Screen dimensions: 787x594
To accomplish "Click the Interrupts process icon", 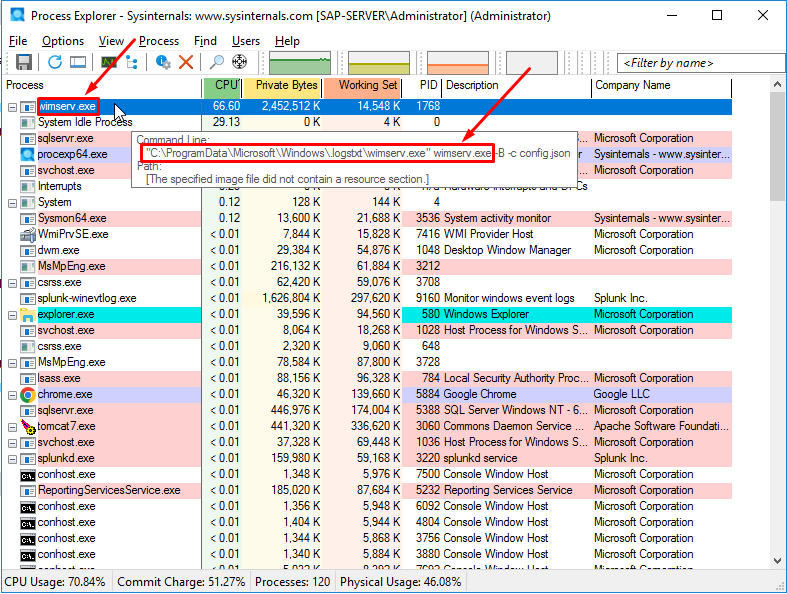I will point(28,187).
